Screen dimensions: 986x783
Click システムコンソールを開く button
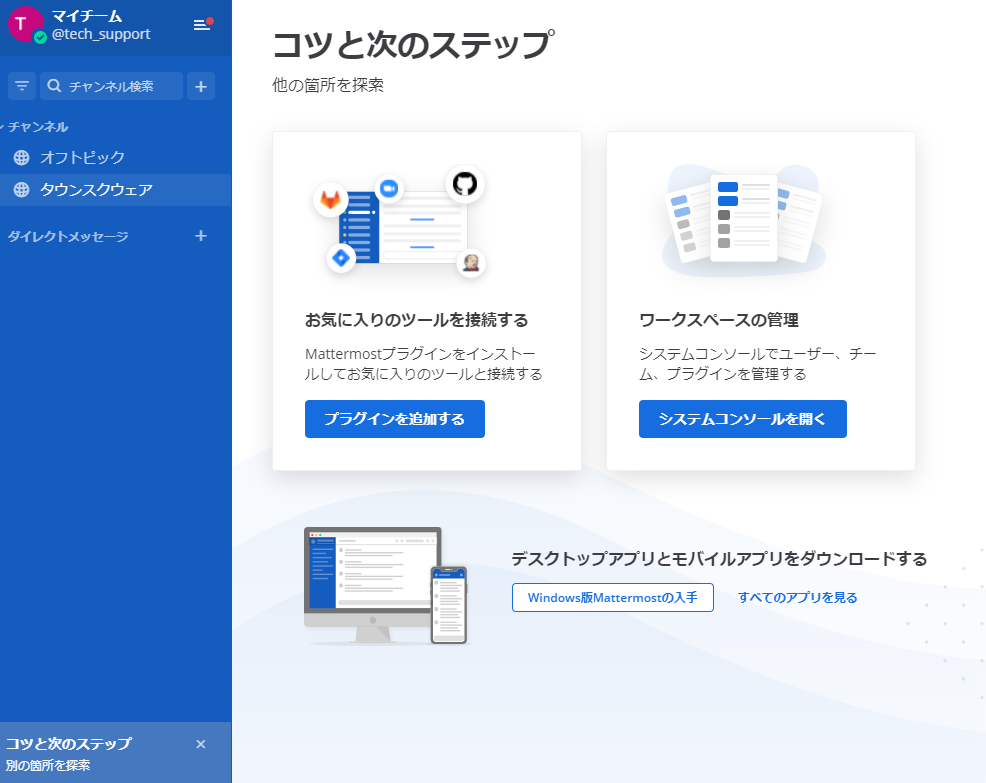[x=743, y=419]
